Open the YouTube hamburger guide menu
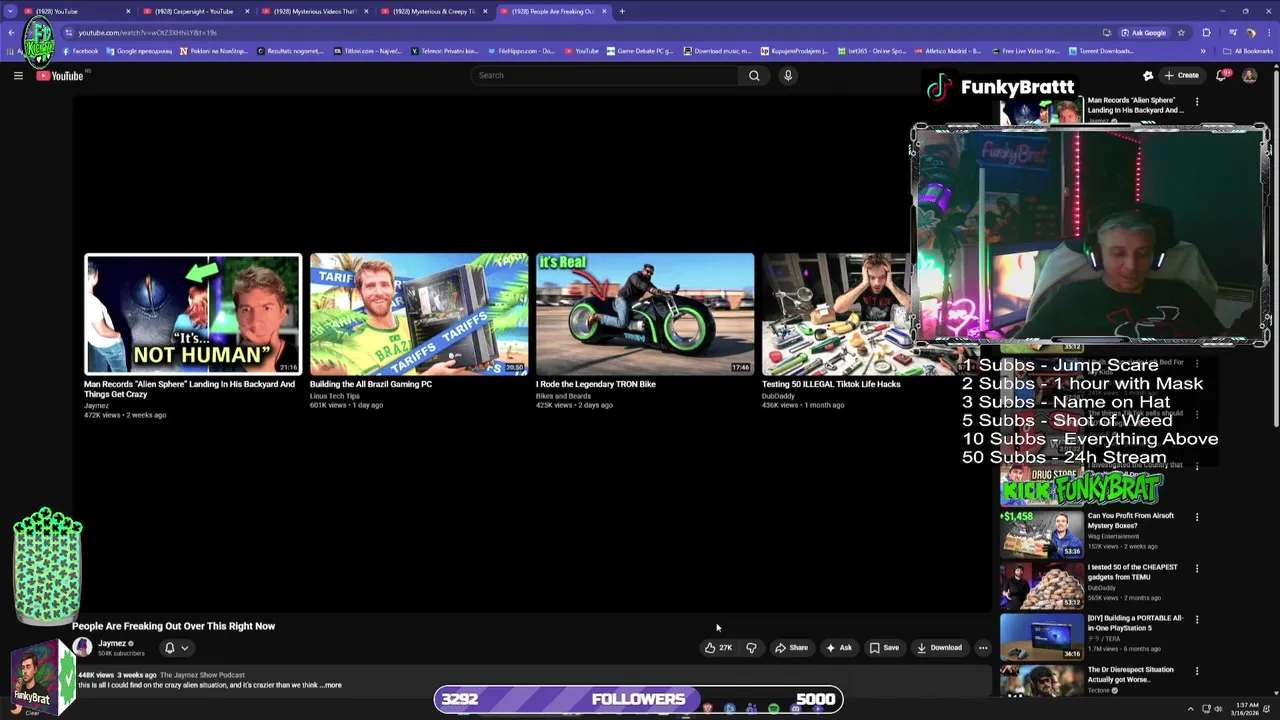This screenshot has height=720, width=1280. tap(18, 75)
